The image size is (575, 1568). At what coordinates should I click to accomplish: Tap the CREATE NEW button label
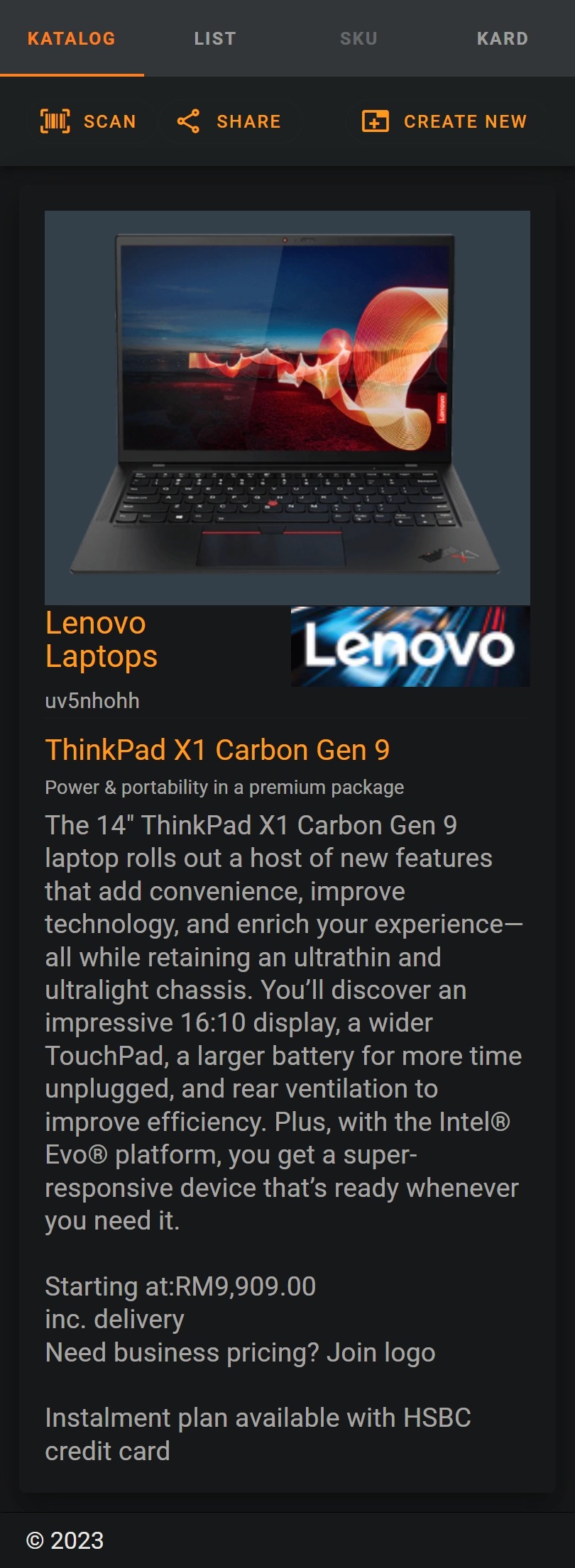pyautogui.click(x=466, y=121)
